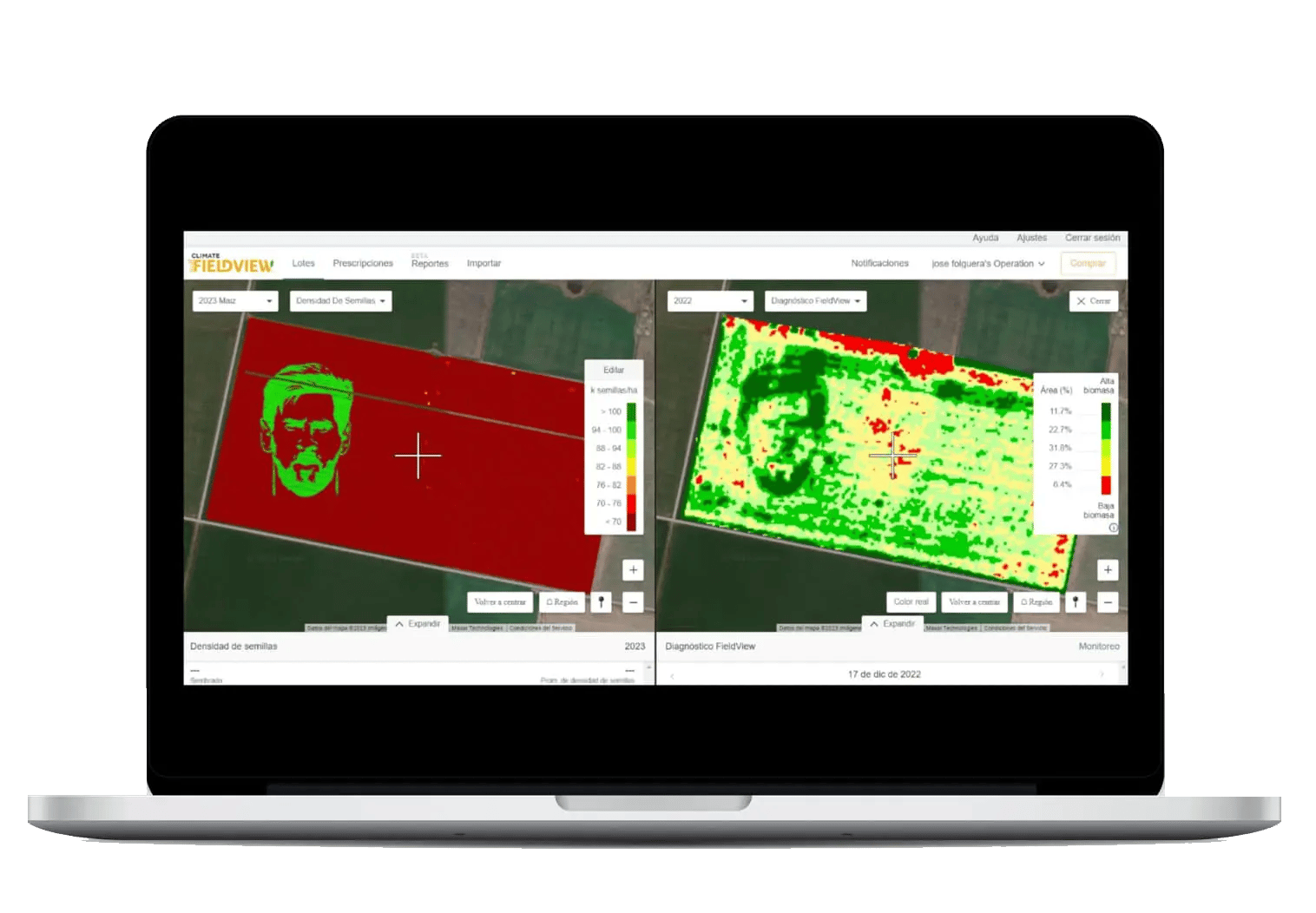Click the 94 - 100 legend range
The height and width of the screenshot is (913, 1316).
click(607, 430)
